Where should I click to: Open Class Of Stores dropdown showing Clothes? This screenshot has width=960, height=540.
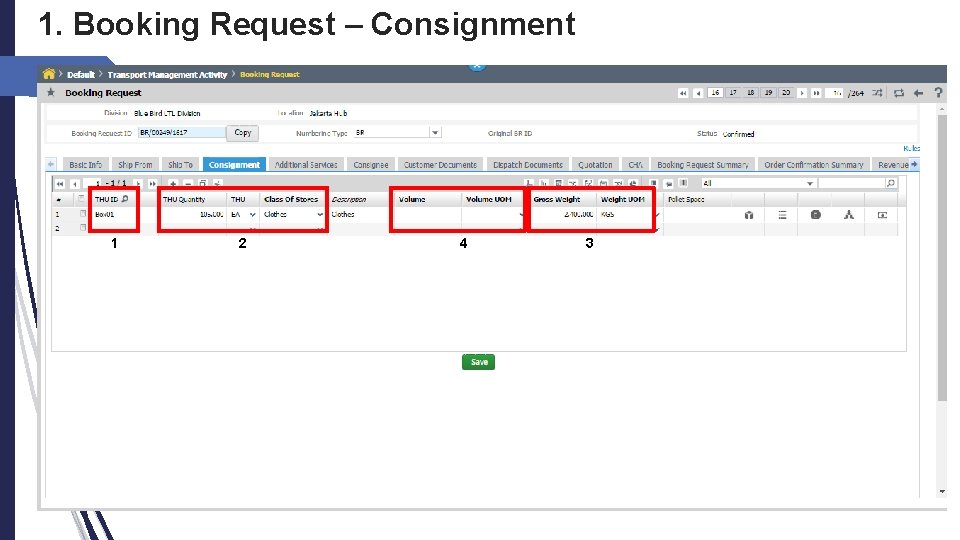click(320, 215)
